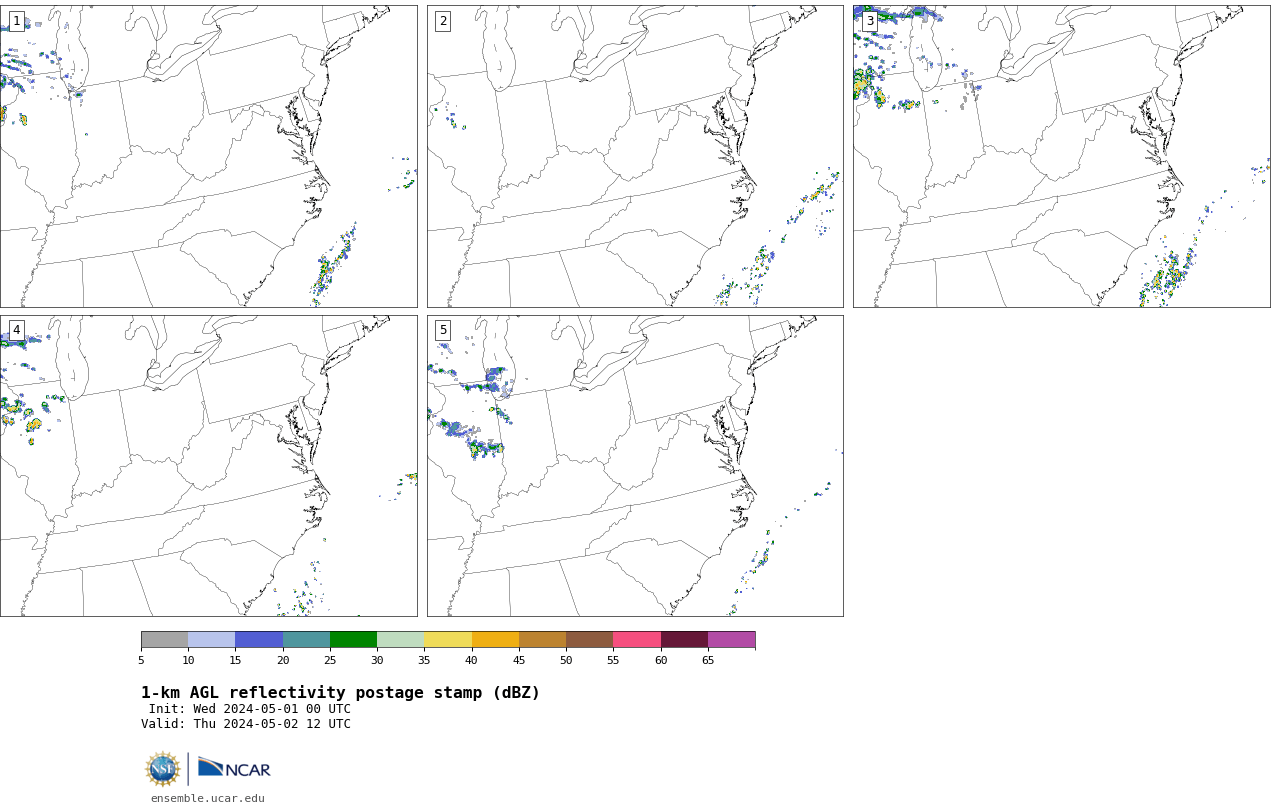Click the gray 5-10 dBZ swatch
Image resolution: width=1280 pixels, height=809 pixels.
coord(164,640)
